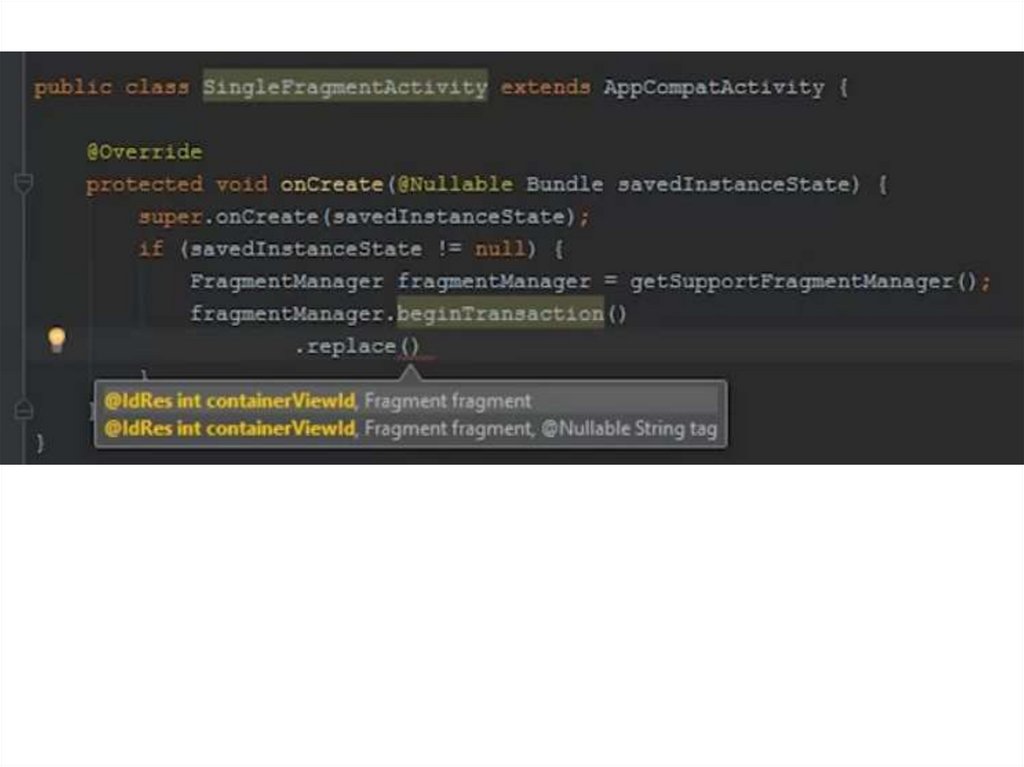This screenshot has height=767, width=1024.
Task: Click the @Nullable annotation in onCreate parameters
Action: [456, 184]
